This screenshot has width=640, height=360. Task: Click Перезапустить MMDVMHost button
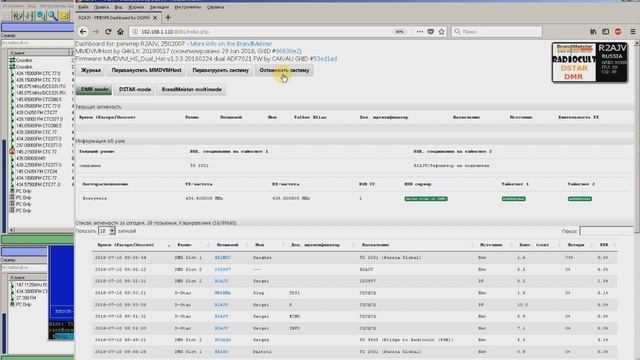coord(147,70)
